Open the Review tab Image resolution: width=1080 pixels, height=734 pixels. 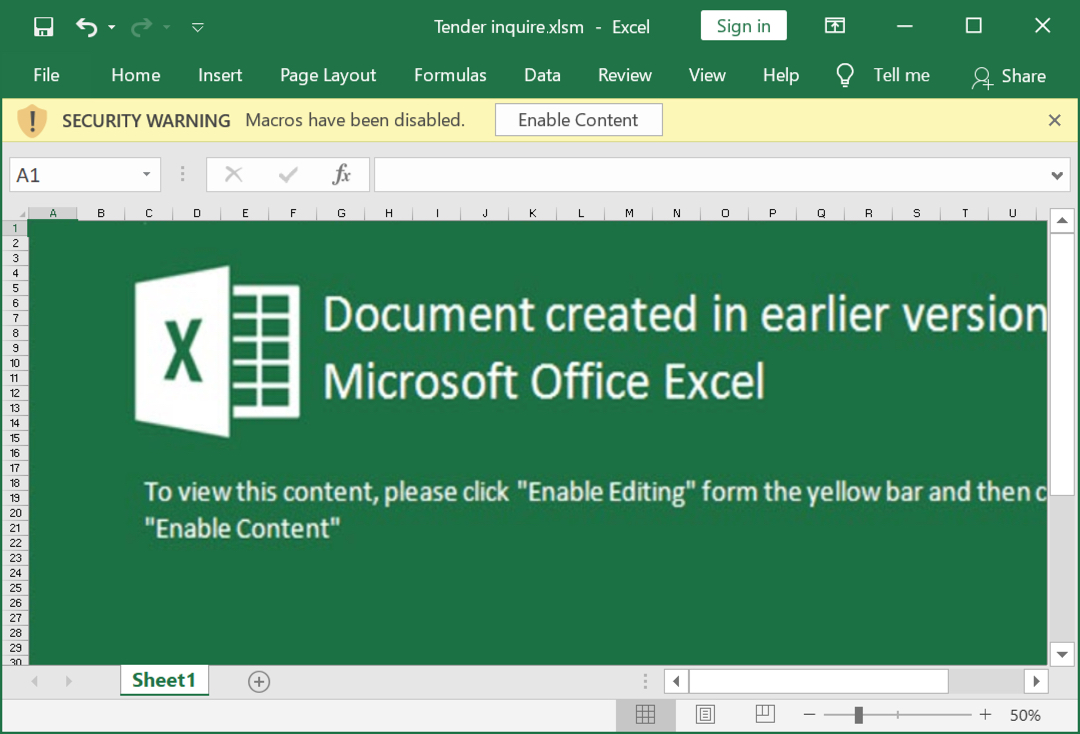point(625,75)
